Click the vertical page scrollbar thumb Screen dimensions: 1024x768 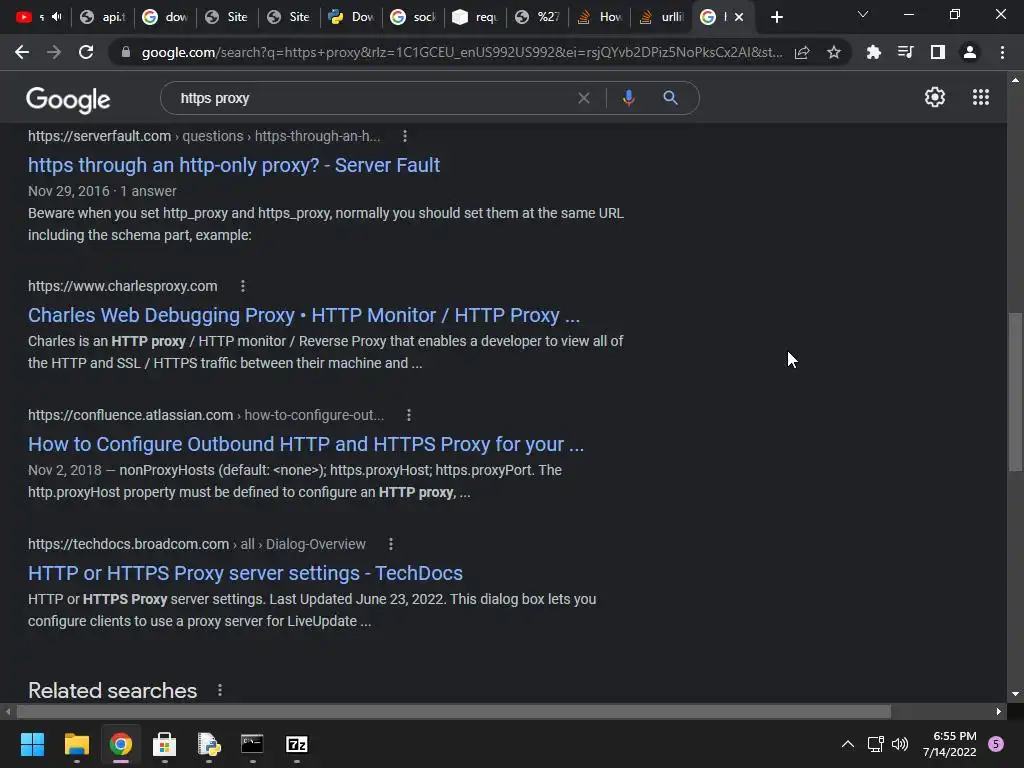click(x=1015, y=392)
